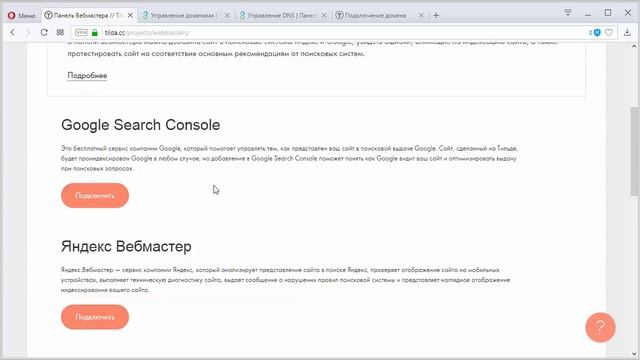Open the tab menu icon
640x360 pixels.
568,13
